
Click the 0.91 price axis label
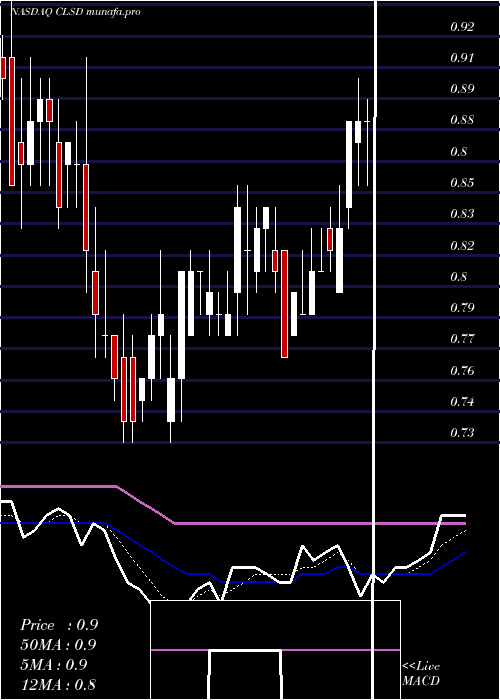click(x=462, y=58)
